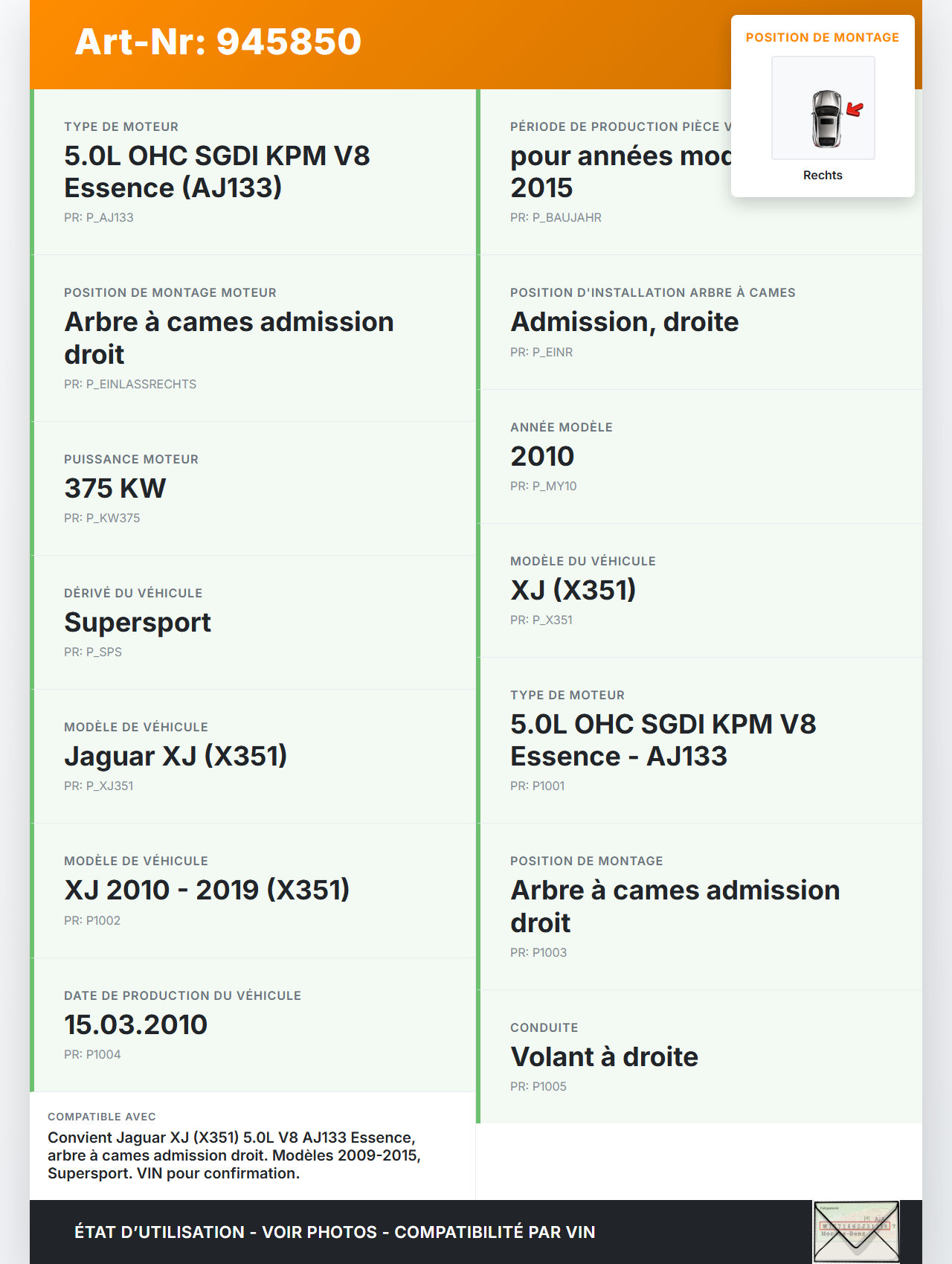This screenshot has height=1264, width=952.
Task: Click the "PR: P_EINLASSRECHTS" code
Action: (x=130, y=384)
